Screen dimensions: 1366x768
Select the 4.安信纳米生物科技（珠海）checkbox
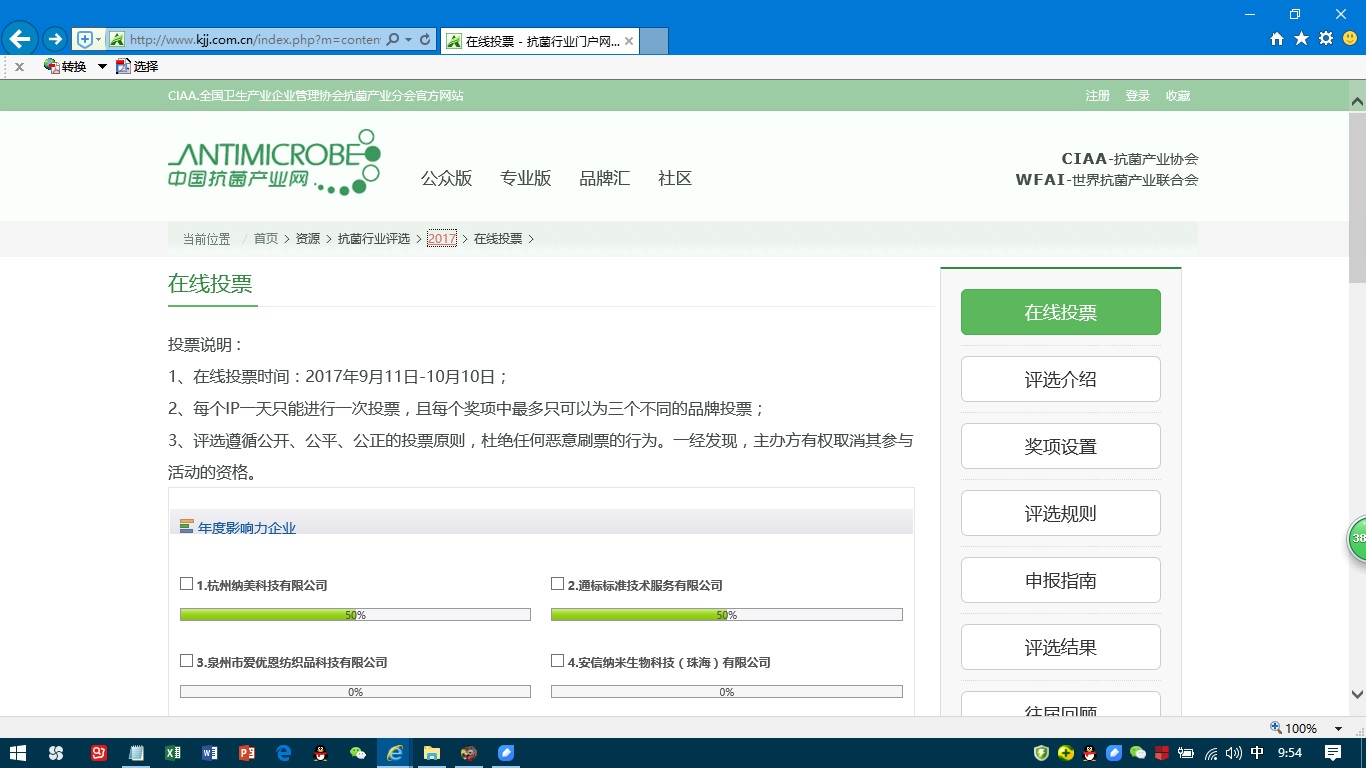pos(558,661)
